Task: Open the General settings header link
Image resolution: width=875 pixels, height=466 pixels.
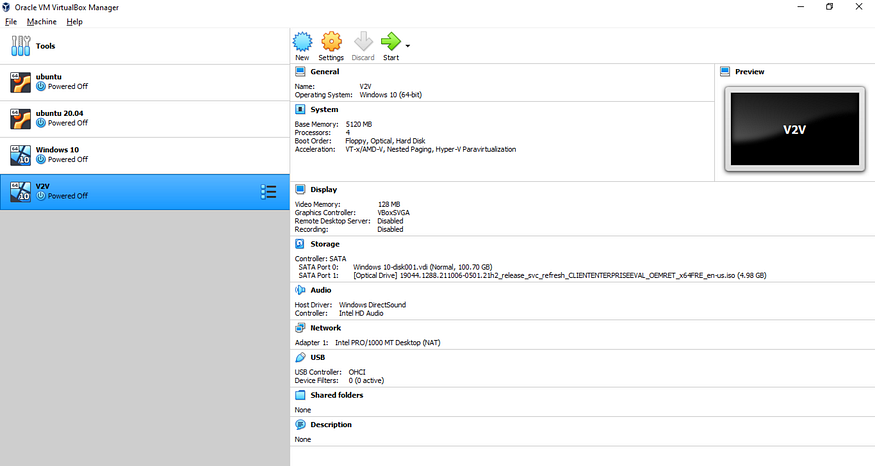Action: [325, 71]
